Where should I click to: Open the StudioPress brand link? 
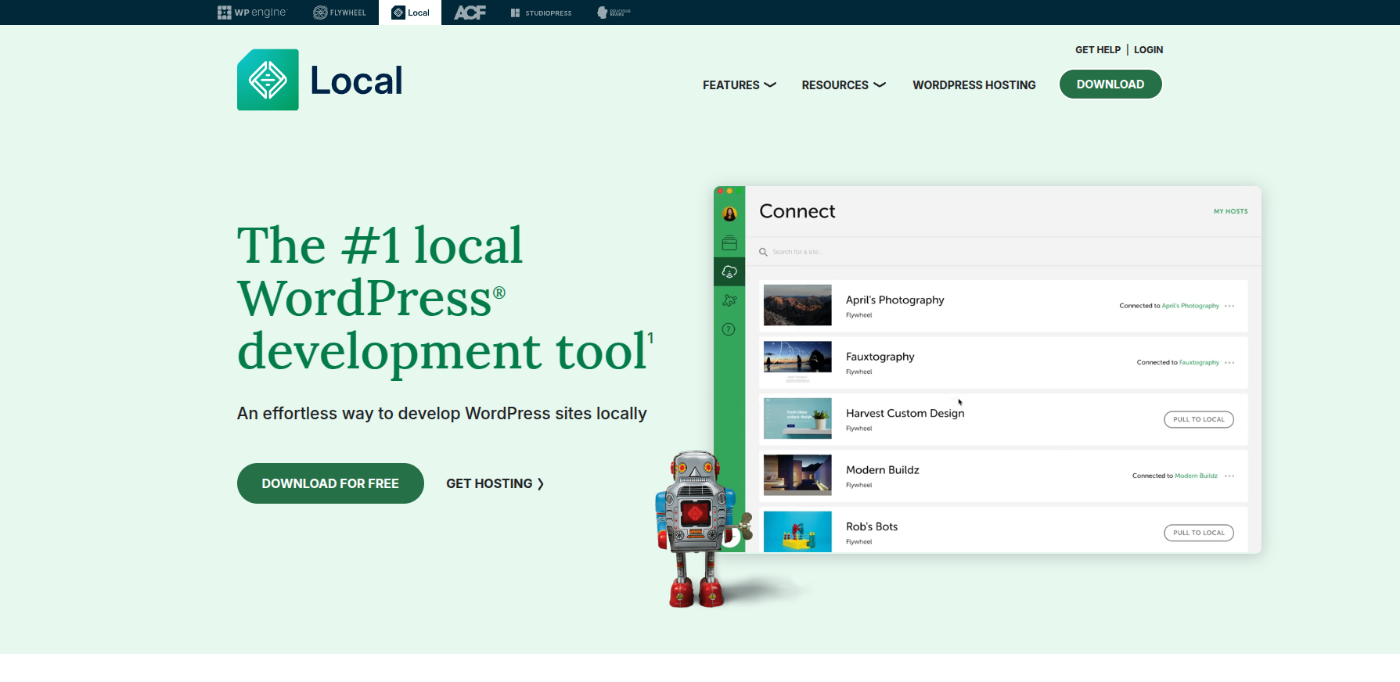coord(541,12)
